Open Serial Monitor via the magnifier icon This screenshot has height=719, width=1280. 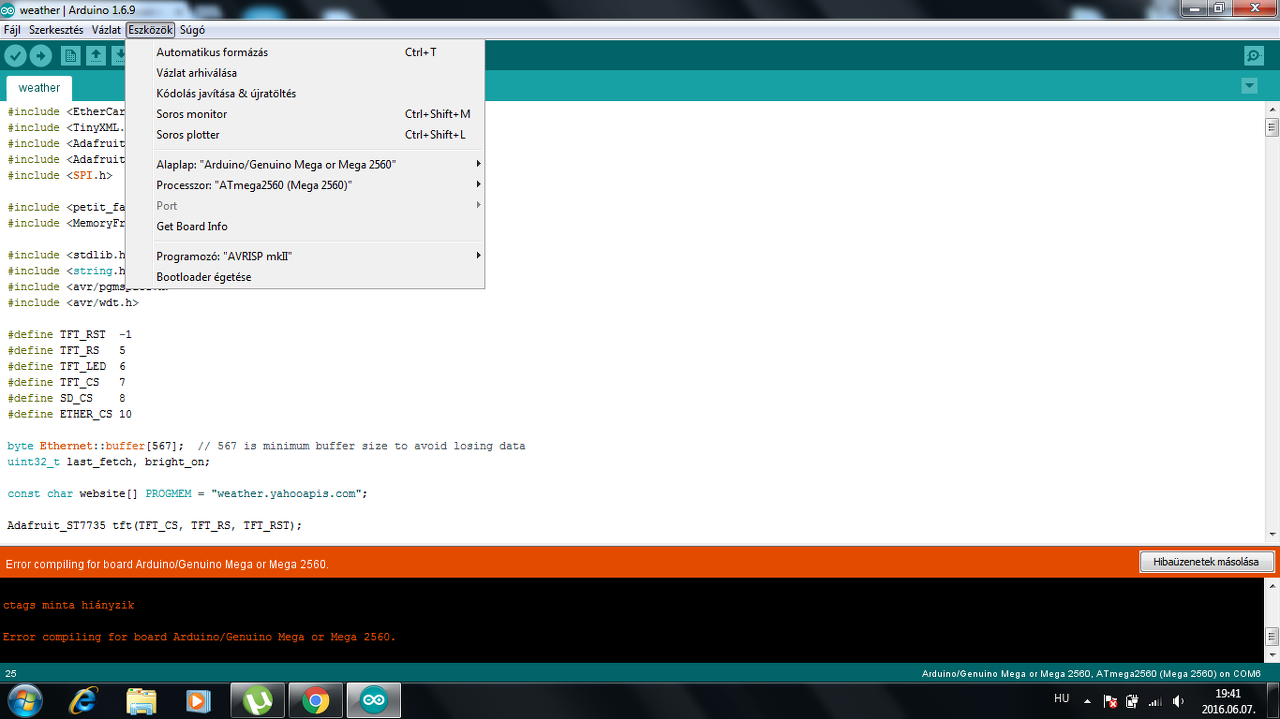1253,56
